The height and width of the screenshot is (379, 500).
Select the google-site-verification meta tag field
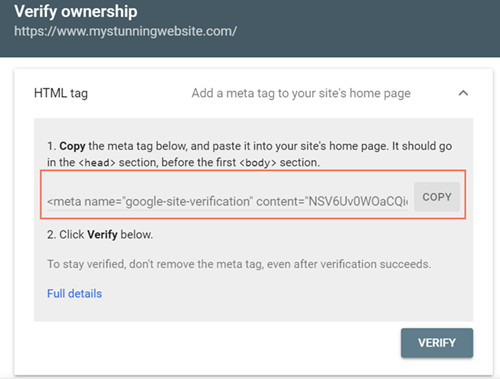point(227,202)
